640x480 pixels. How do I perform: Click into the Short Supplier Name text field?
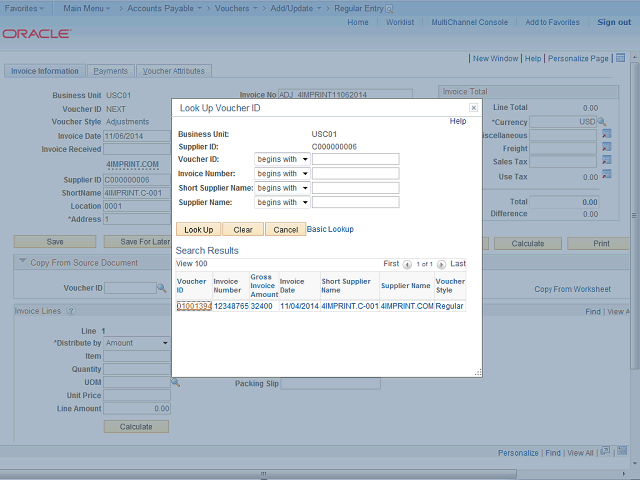coord(355,188)
